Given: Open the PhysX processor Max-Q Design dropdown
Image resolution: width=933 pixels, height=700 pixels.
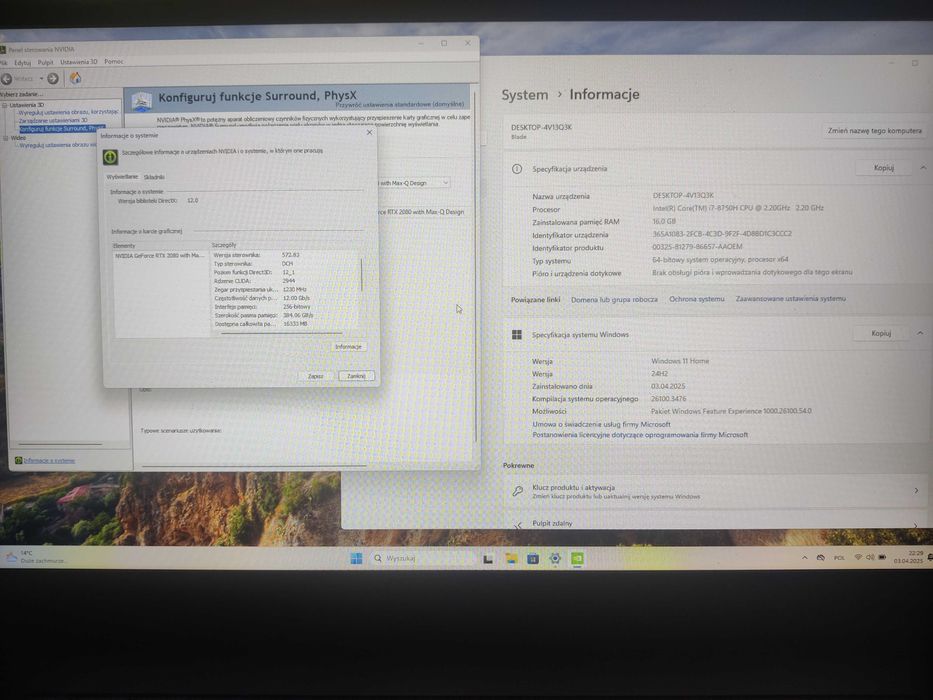Looking at the screenshot, I should [414, 183].
